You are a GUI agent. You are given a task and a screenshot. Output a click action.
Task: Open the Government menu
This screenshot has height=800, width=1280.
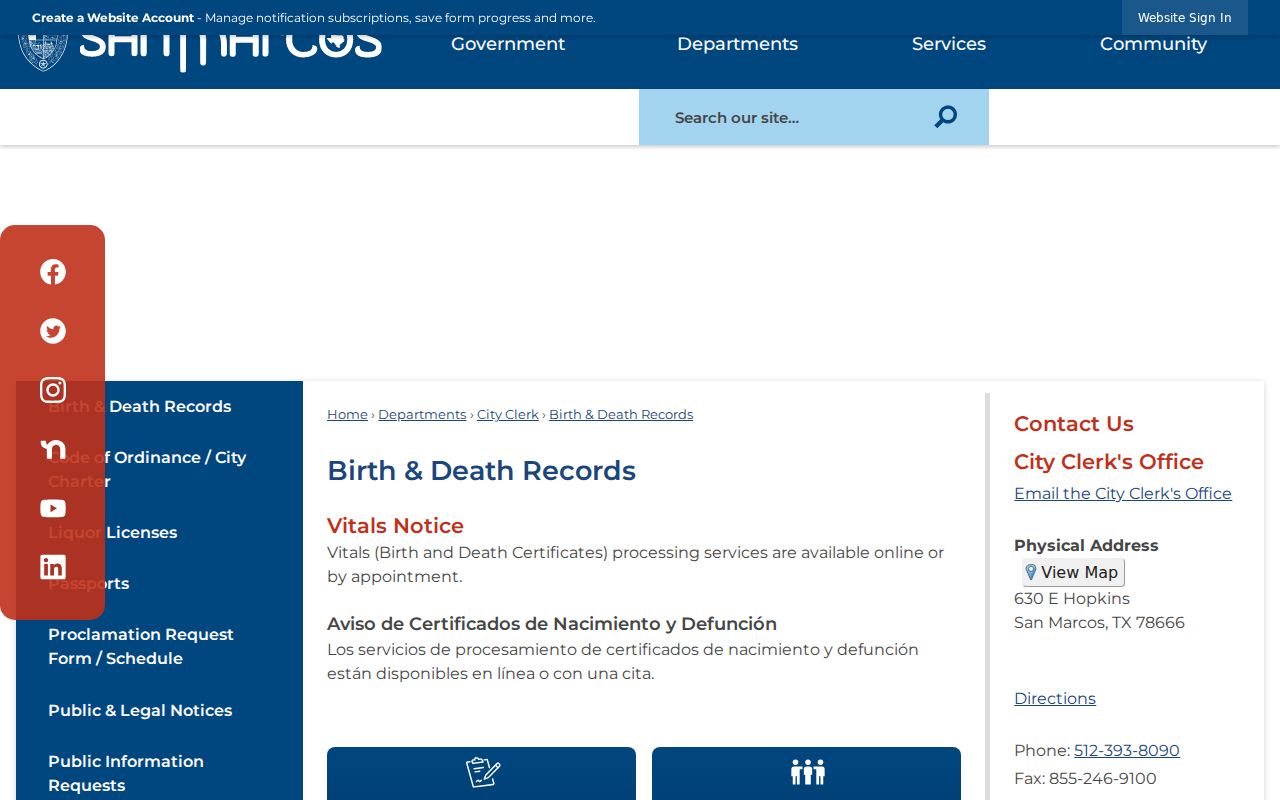coord(508,44)
